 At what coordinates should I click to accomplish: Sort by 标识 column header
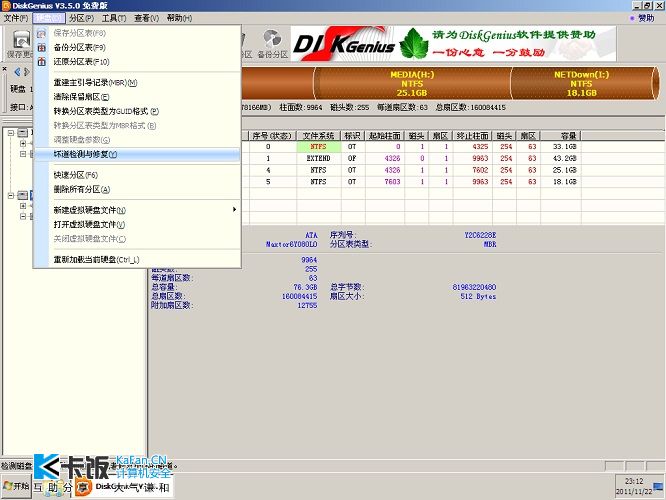point(353,136)
